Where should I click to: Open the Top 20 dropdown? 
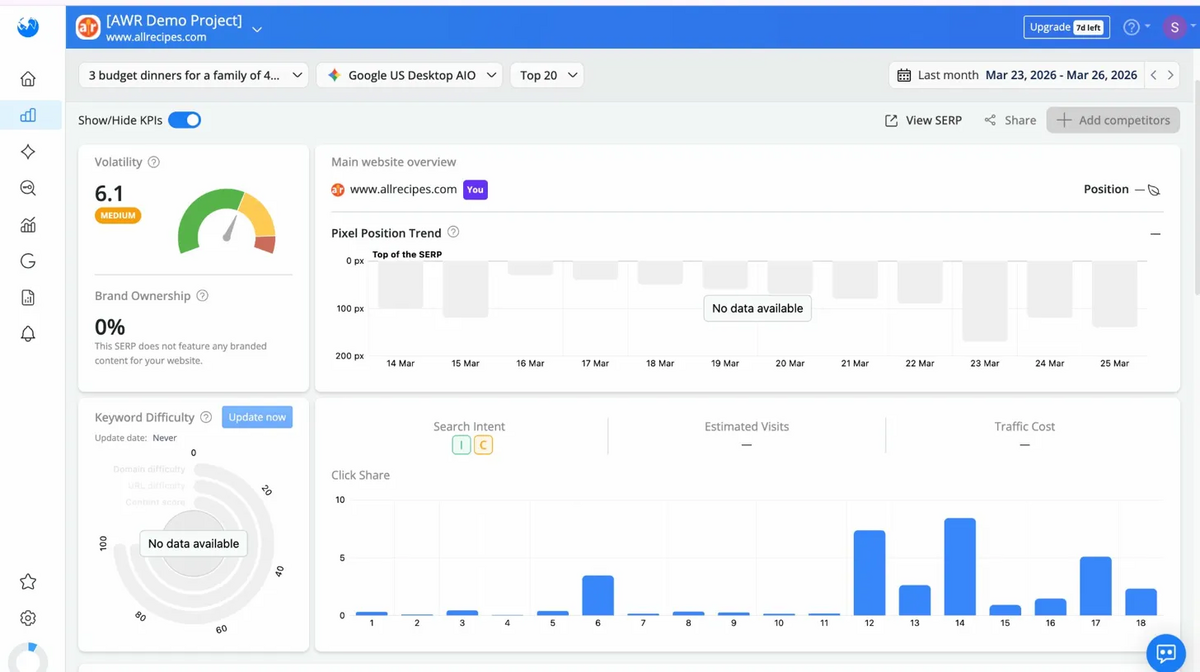click(547, 75)
